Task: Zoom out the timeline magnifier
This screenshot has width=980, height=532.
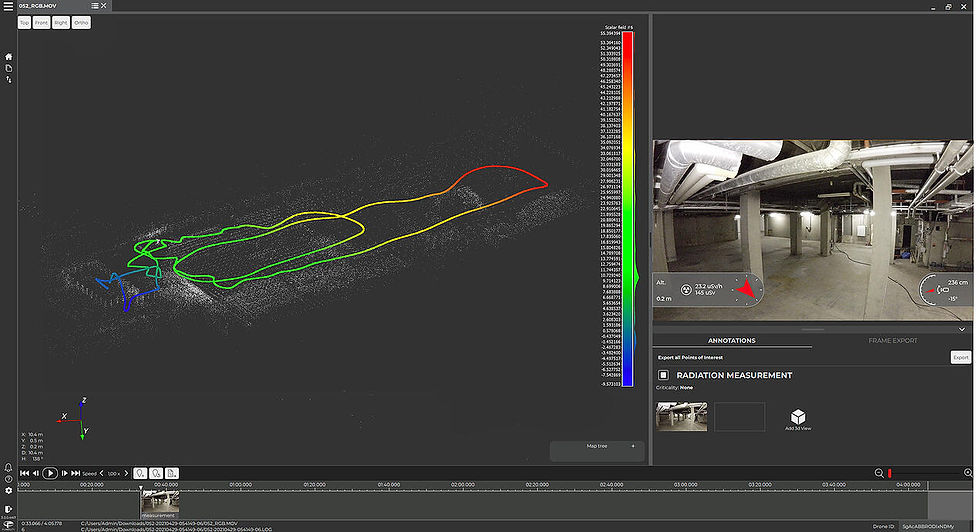Action: [x=879, y=473]
